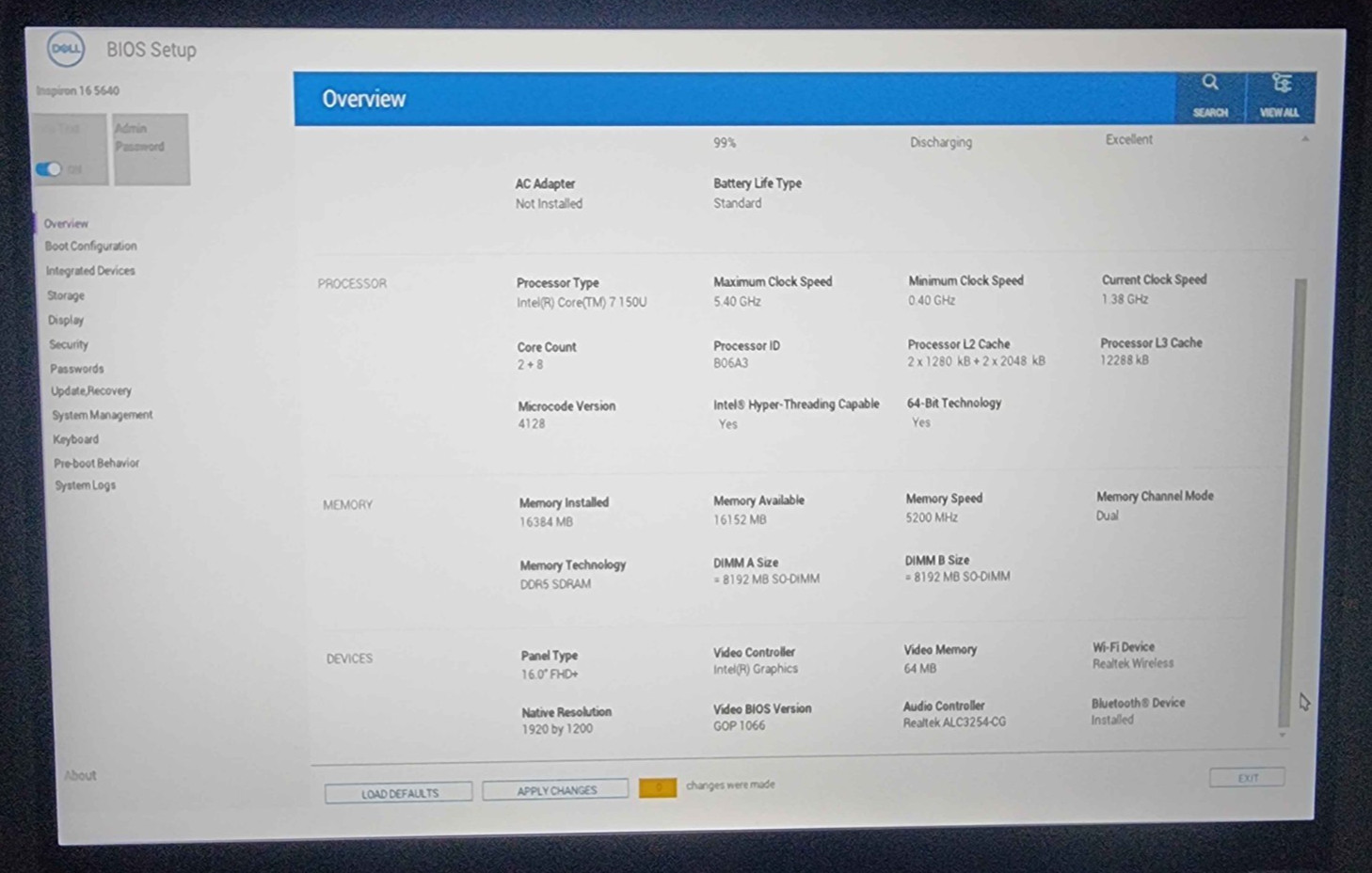Click the Panel Type 16.0" FHD+
Viewport: 1372px width, 873px height.
[x=550, y=674]
